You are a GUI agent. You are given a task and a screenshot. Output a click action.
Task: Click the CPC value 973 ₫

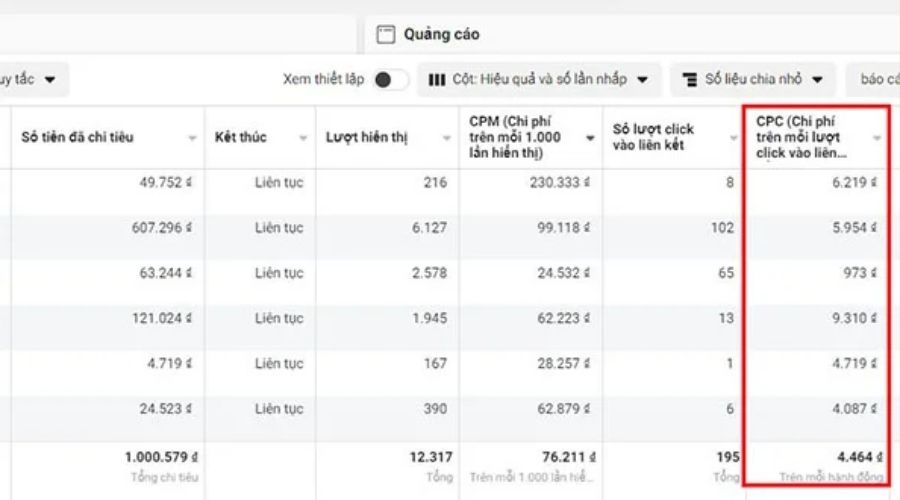coord(860,273)
